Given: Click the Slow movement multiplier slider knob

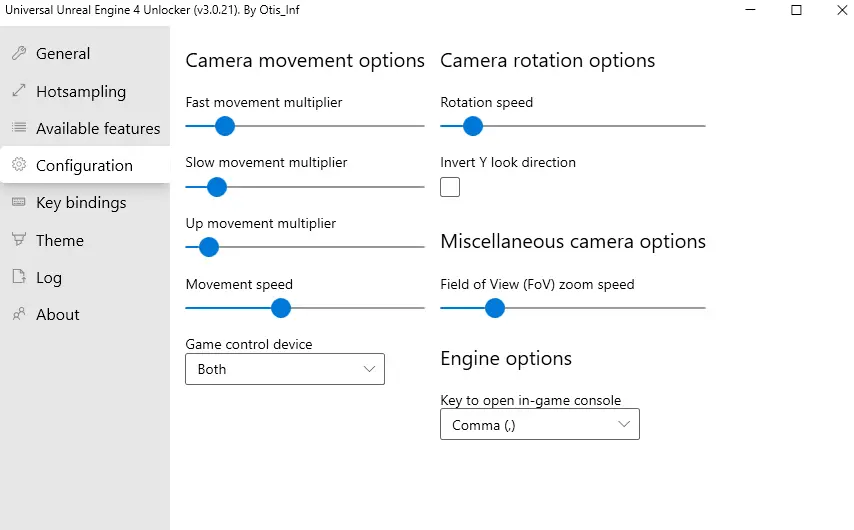Looking at the screenshot, I should [217, 187].
